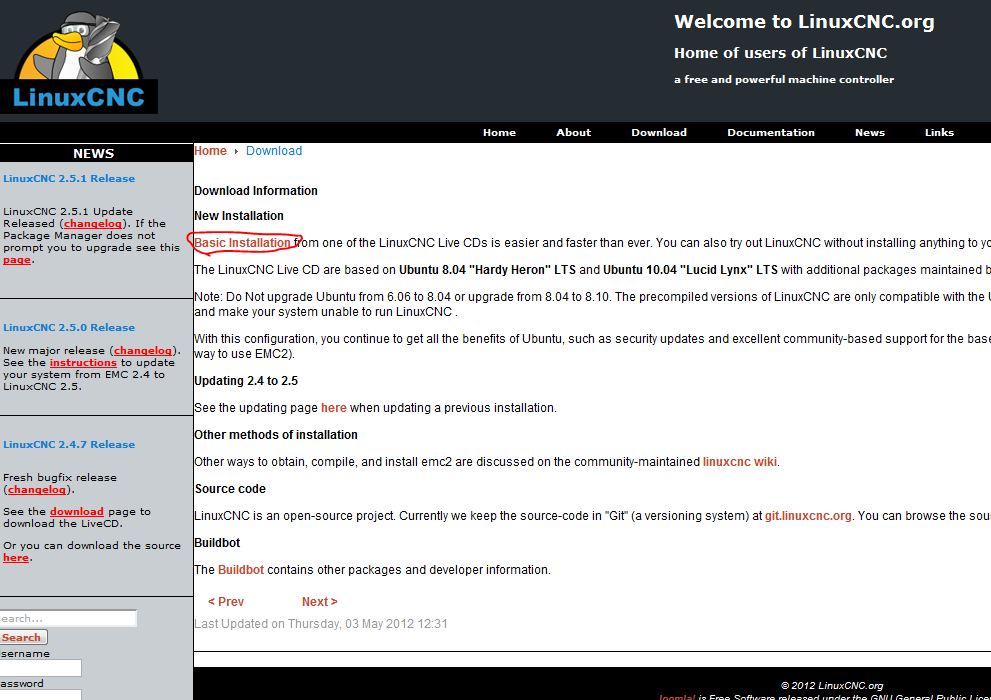The height and width of the screenshot is (700, 991).
Task: Click the 'Other methods of installation' heading
Action: click(276, 435)
